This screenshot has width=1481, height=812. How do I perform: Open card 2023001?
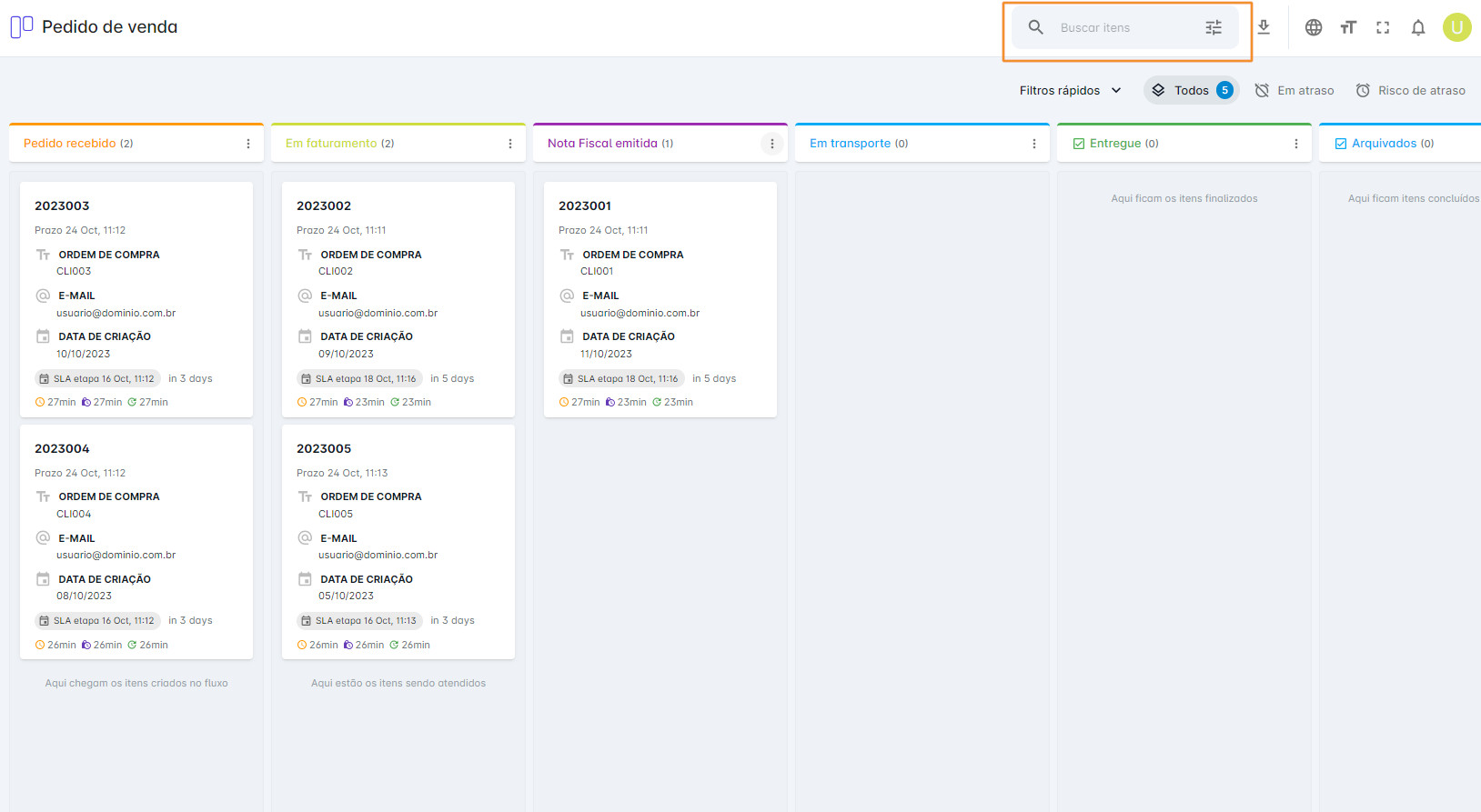point(660,299)
